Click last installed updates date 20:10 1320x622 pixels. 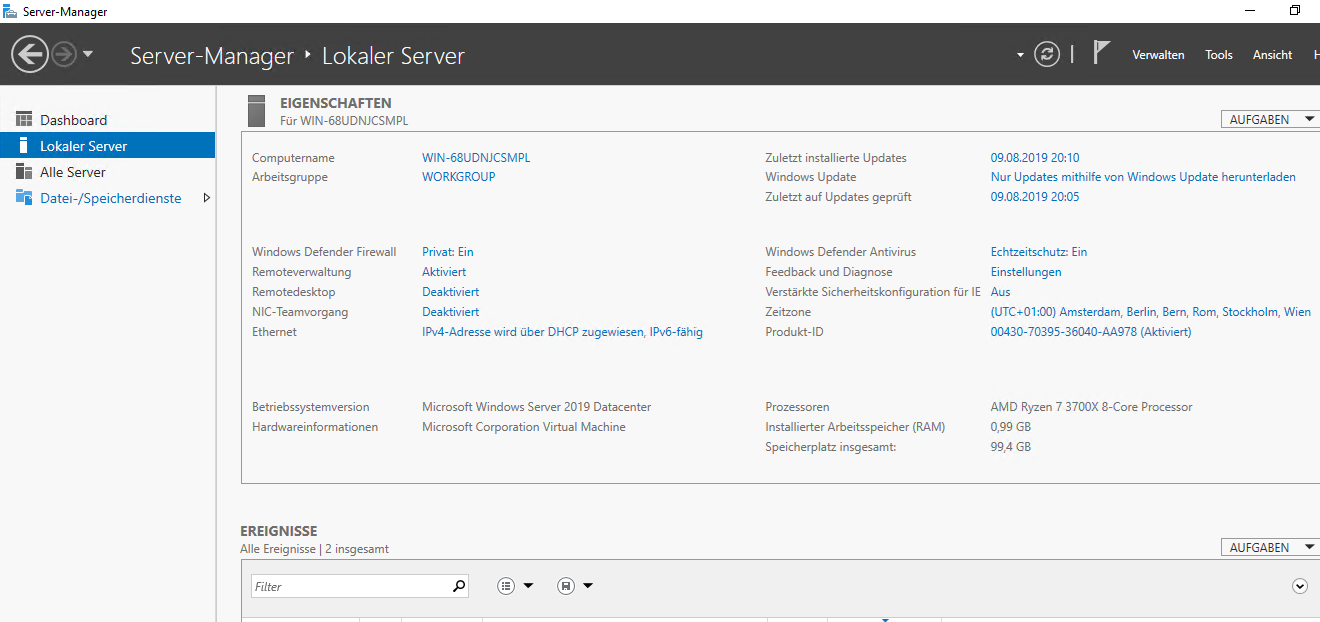pyautogui.click(x=1035, y=158)
